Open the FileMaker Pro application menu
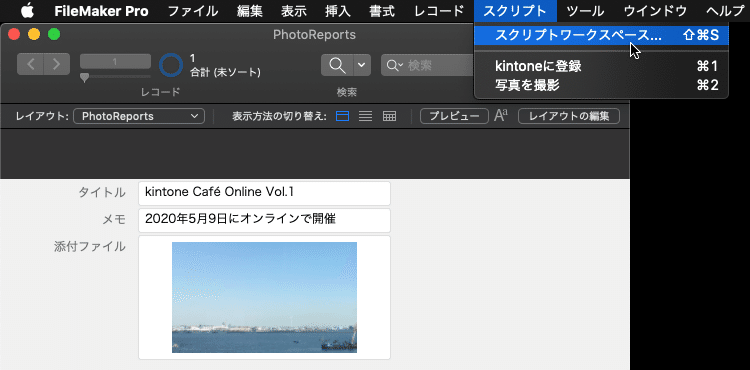This screenshot has height=370, width=750. (x=101, y=11)
